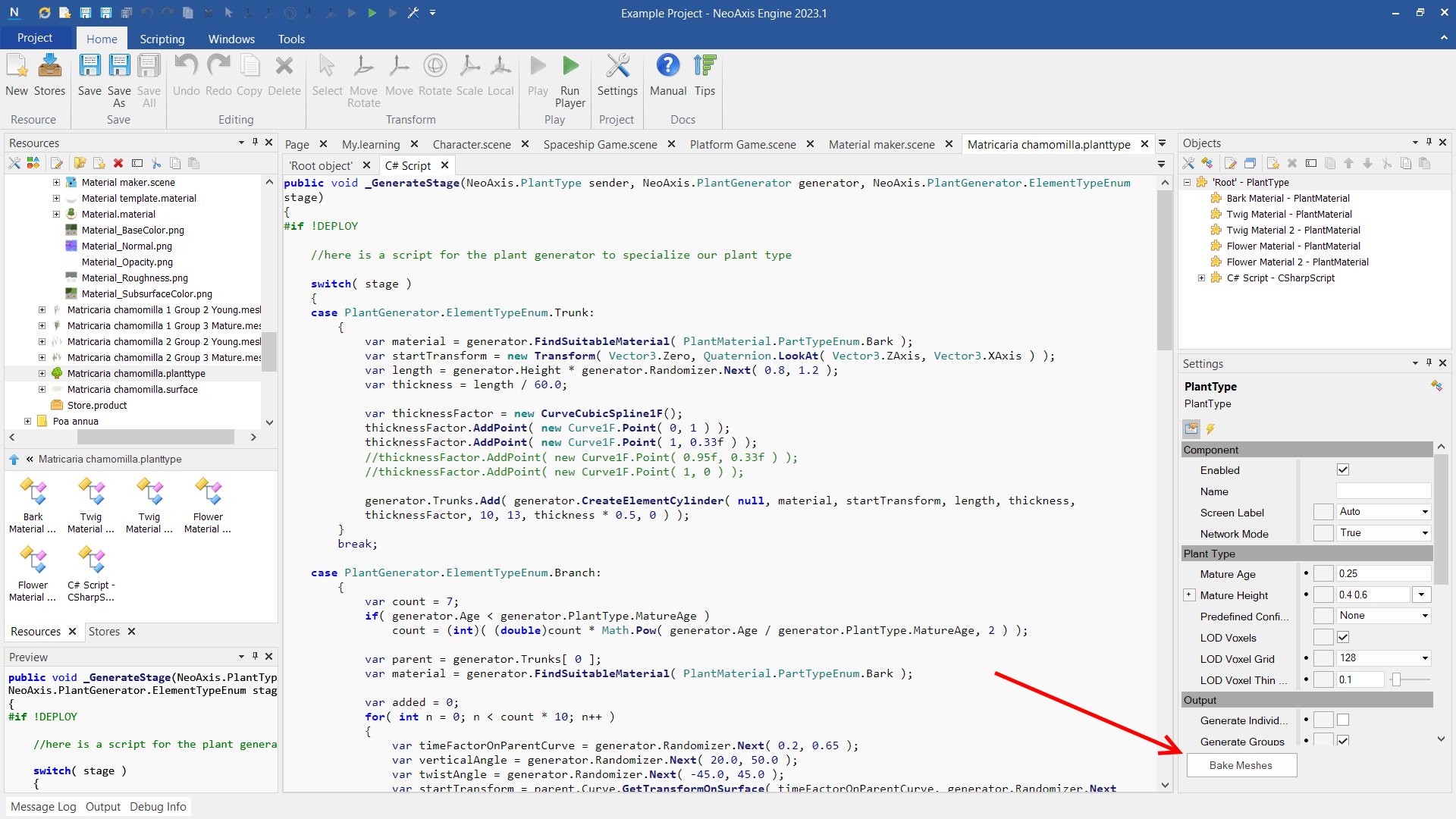Expand the C# Script node in Objects
Image resolution: width=1456 pixels, height=819 pixels.
(1202, 278)
